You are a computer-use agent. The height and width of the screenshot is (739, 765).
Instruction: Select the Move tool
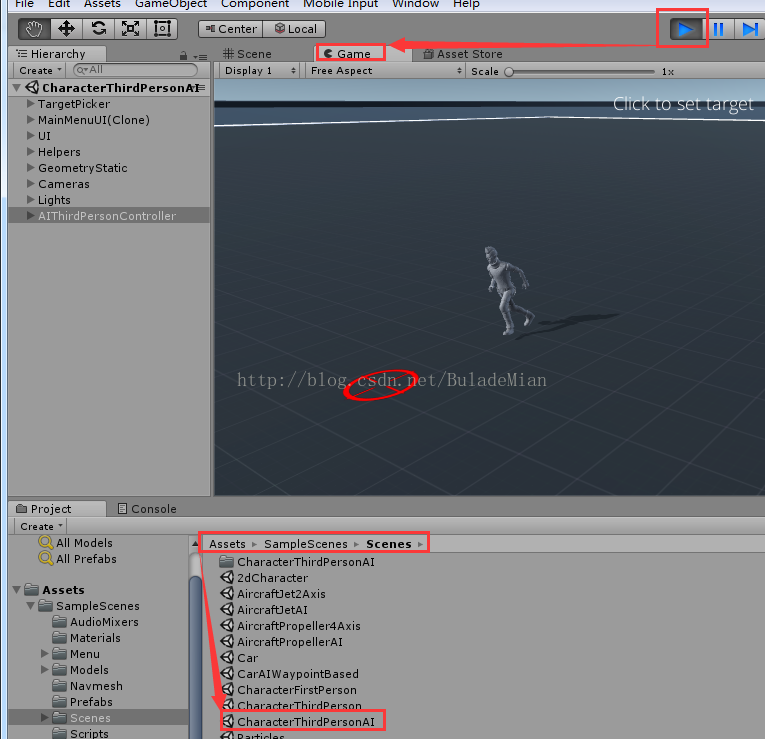pos(66,29)
